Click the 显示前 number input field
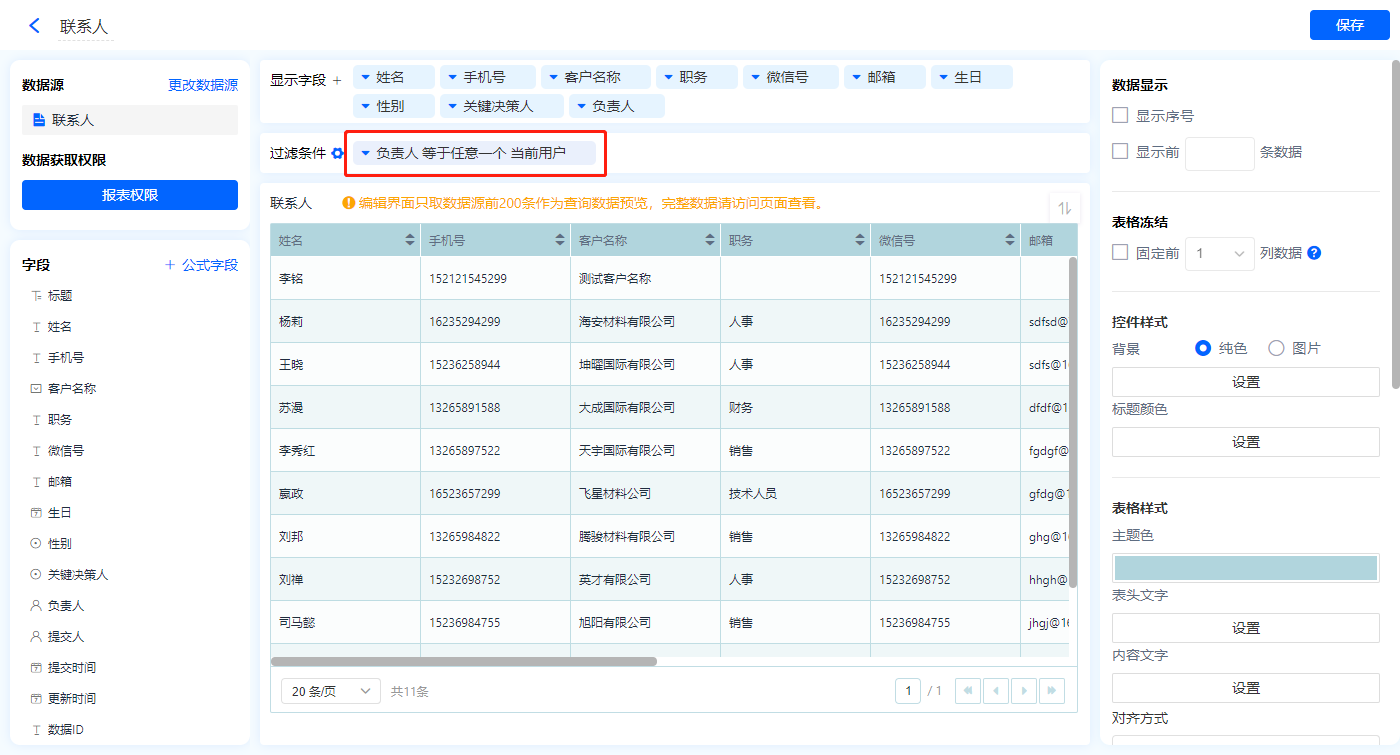Screen dimensions: 1400x755 tap(1219, 153)
